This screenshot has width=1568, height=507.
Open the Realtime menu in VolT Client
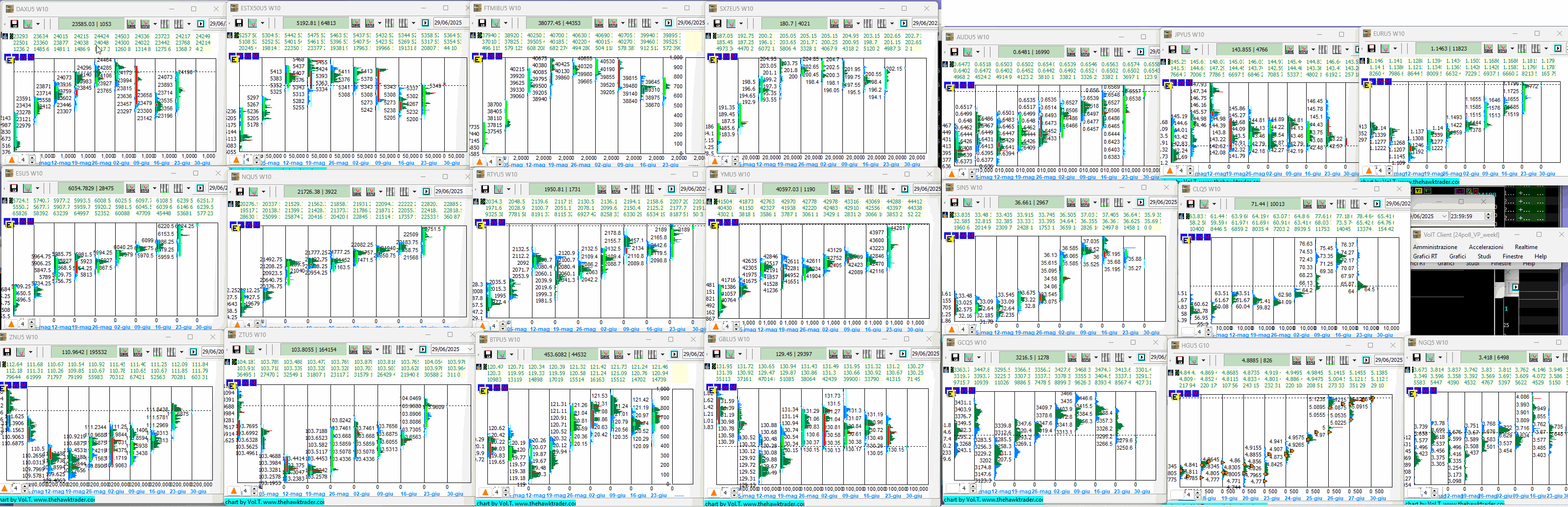[x=1526, y=247]
